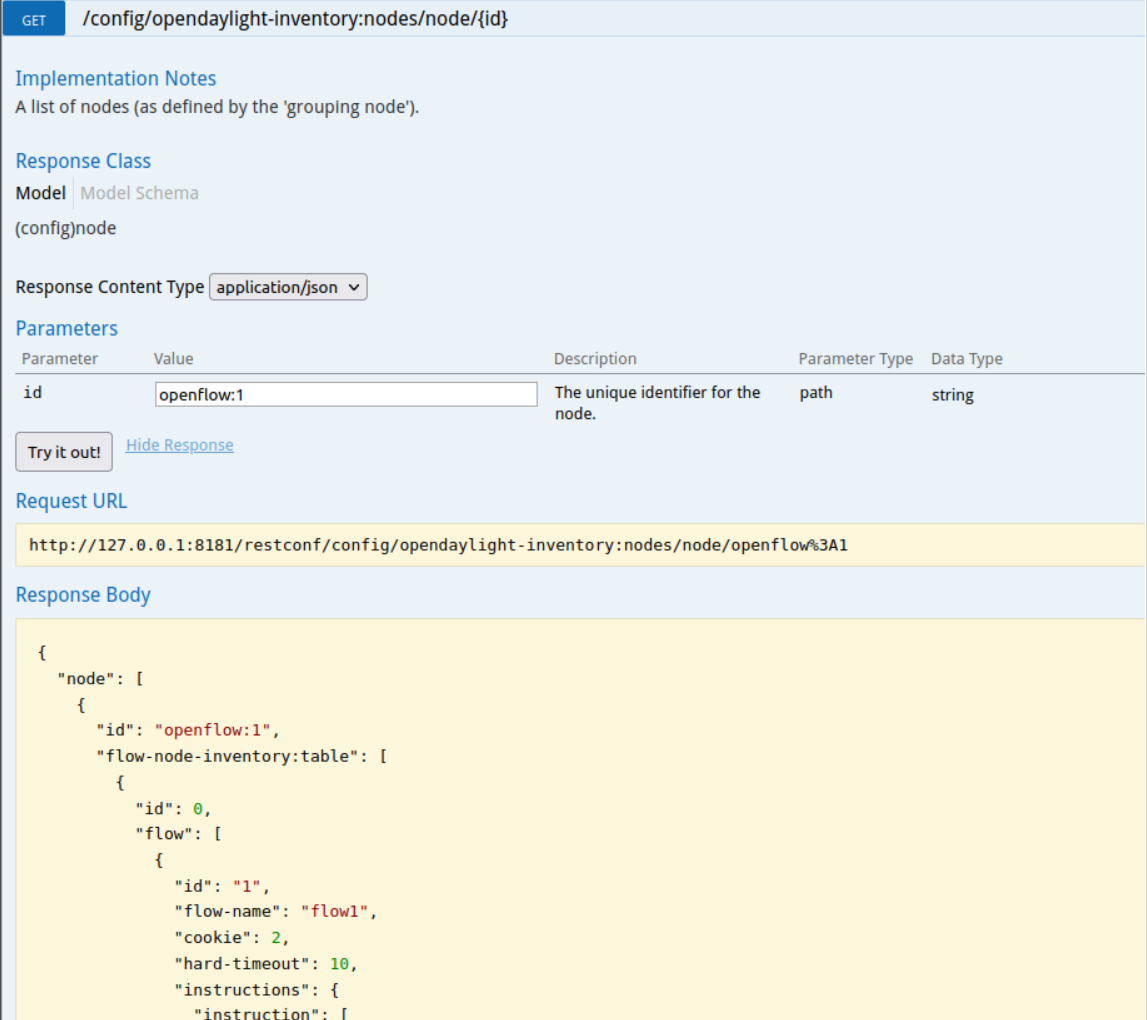Click the Parameter Type column header
This screenshot has height=1020, width=1147.
(x=855, y=358)
